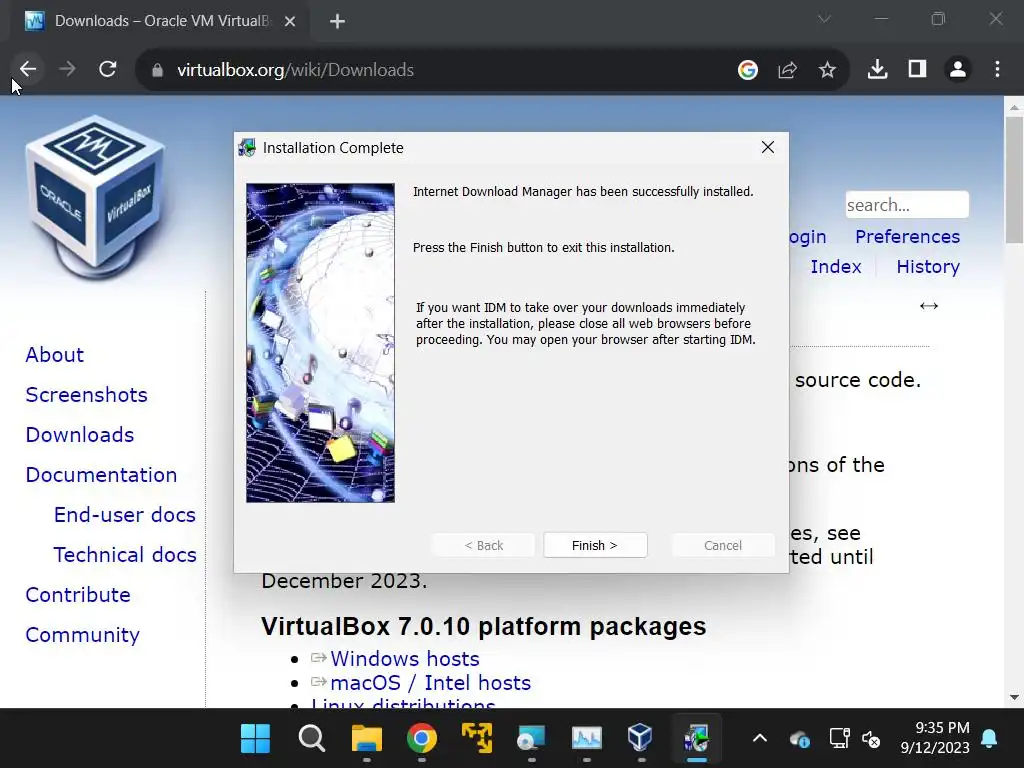Open VirtualBox from the taskbar
This screenshot has width=1024, height=768.
click(x=640, y=738)
